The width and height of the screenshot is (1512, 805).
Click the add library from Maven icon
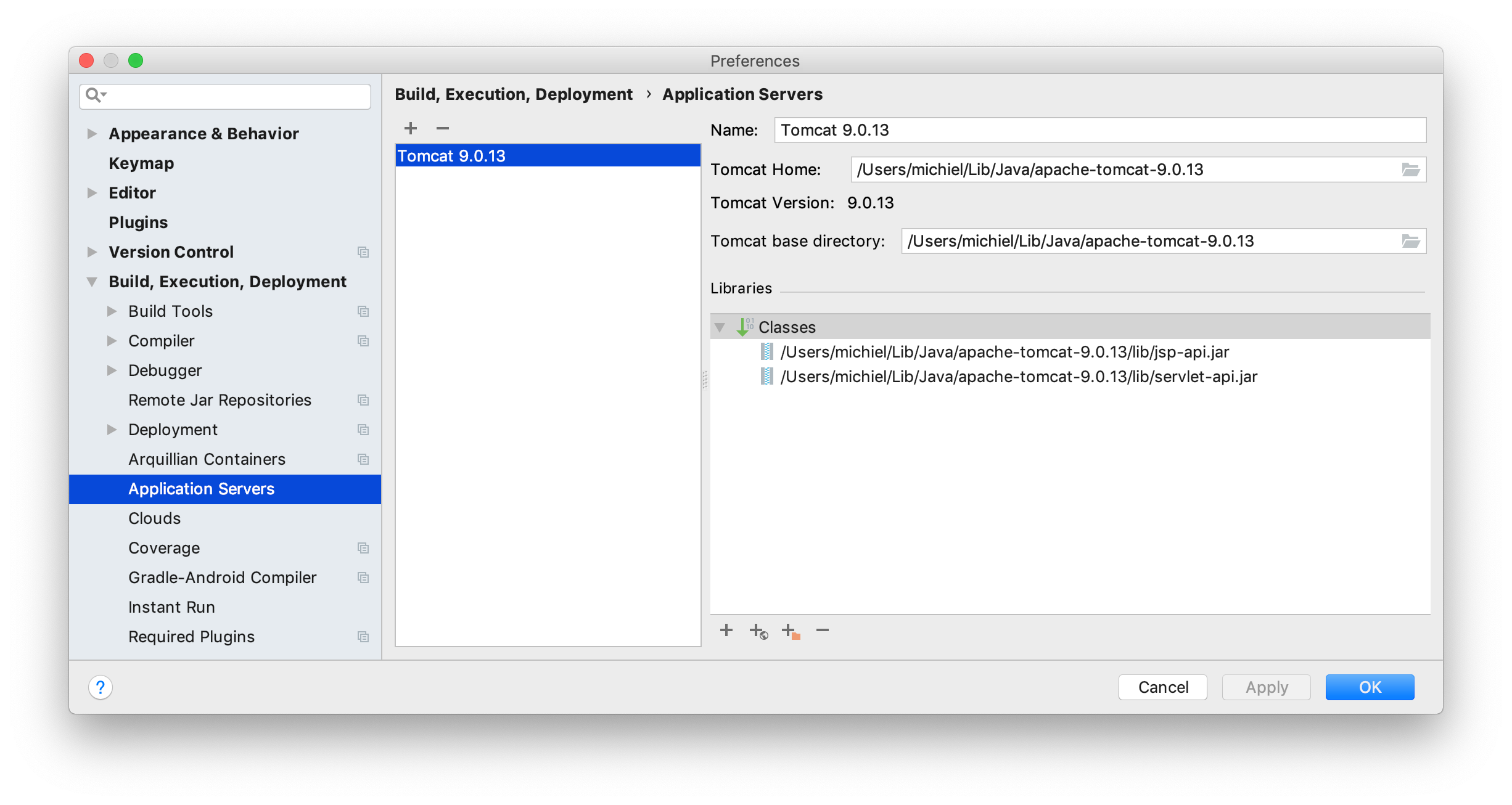point(758,631)
